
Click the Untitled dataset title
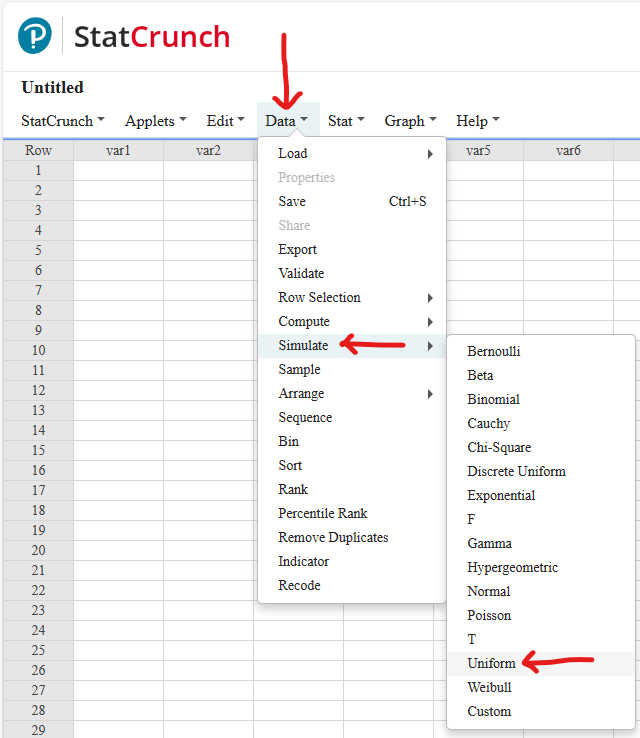(x=52, y=88)
